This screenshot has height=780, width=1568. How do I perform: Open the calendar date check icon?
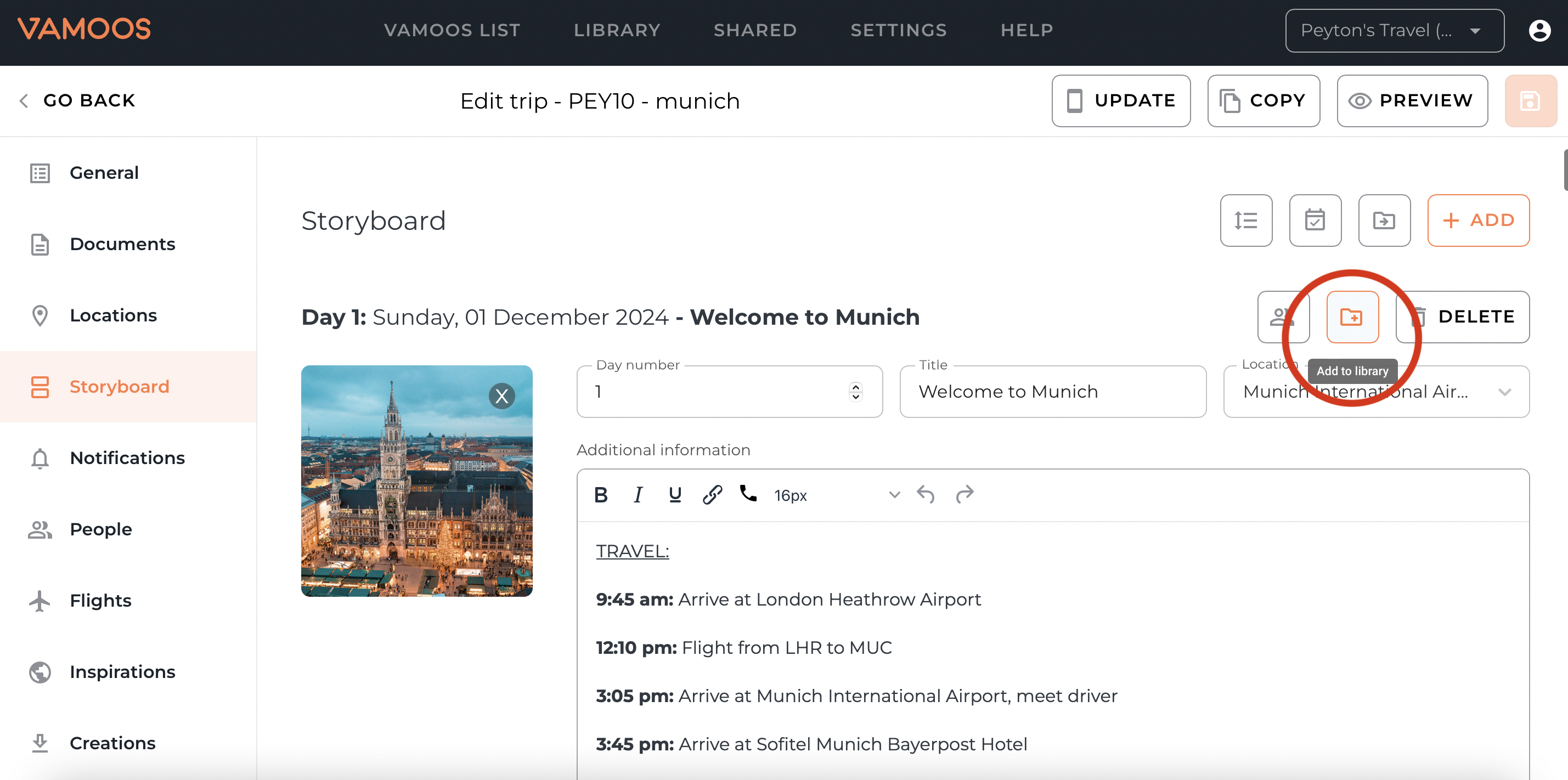click(x=1315, y=221)
